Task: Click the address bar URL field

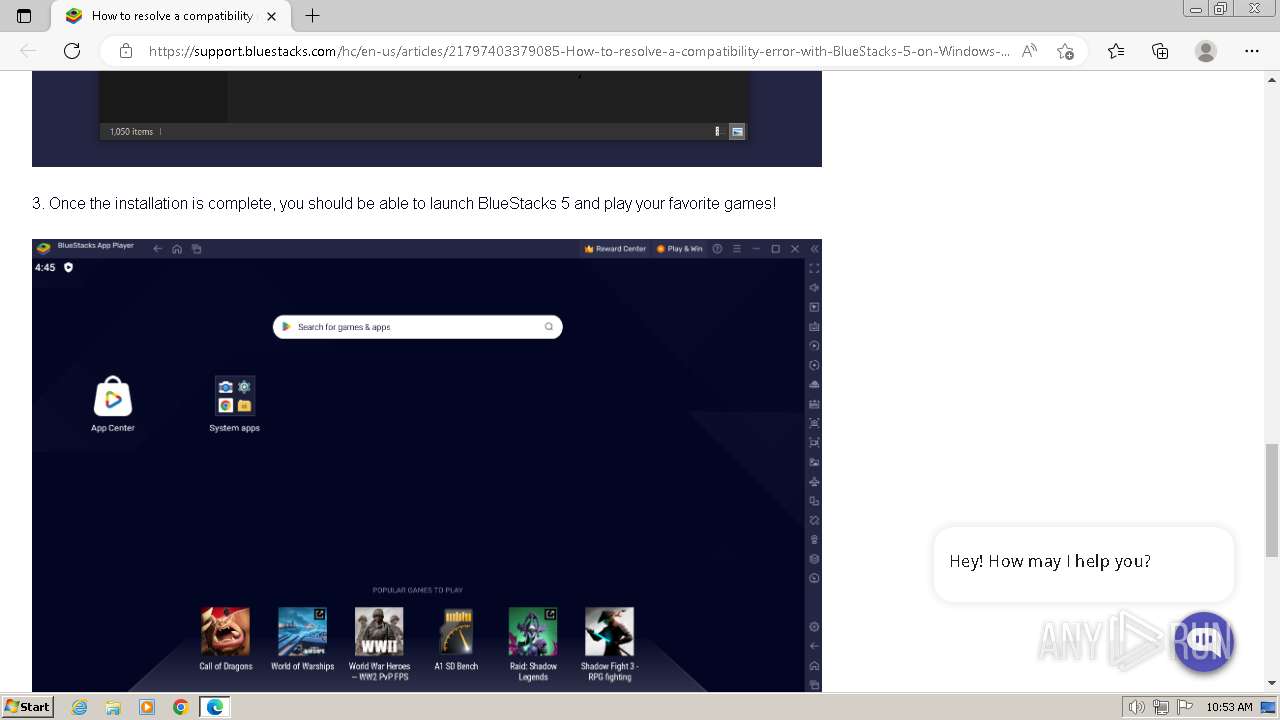Action: [x=579, y=51]
